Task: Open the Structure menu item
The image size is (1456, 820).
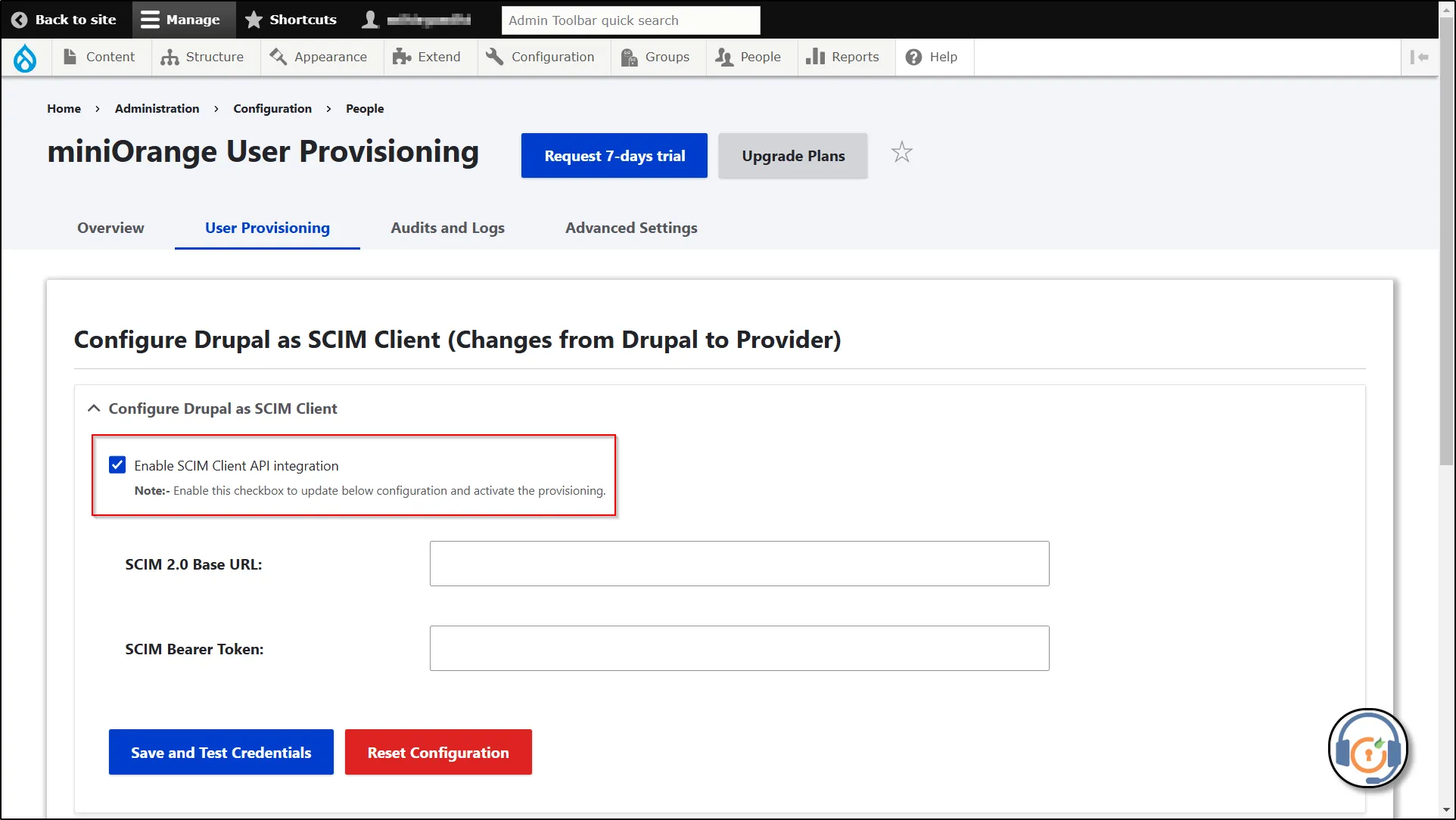Action: 206,57
